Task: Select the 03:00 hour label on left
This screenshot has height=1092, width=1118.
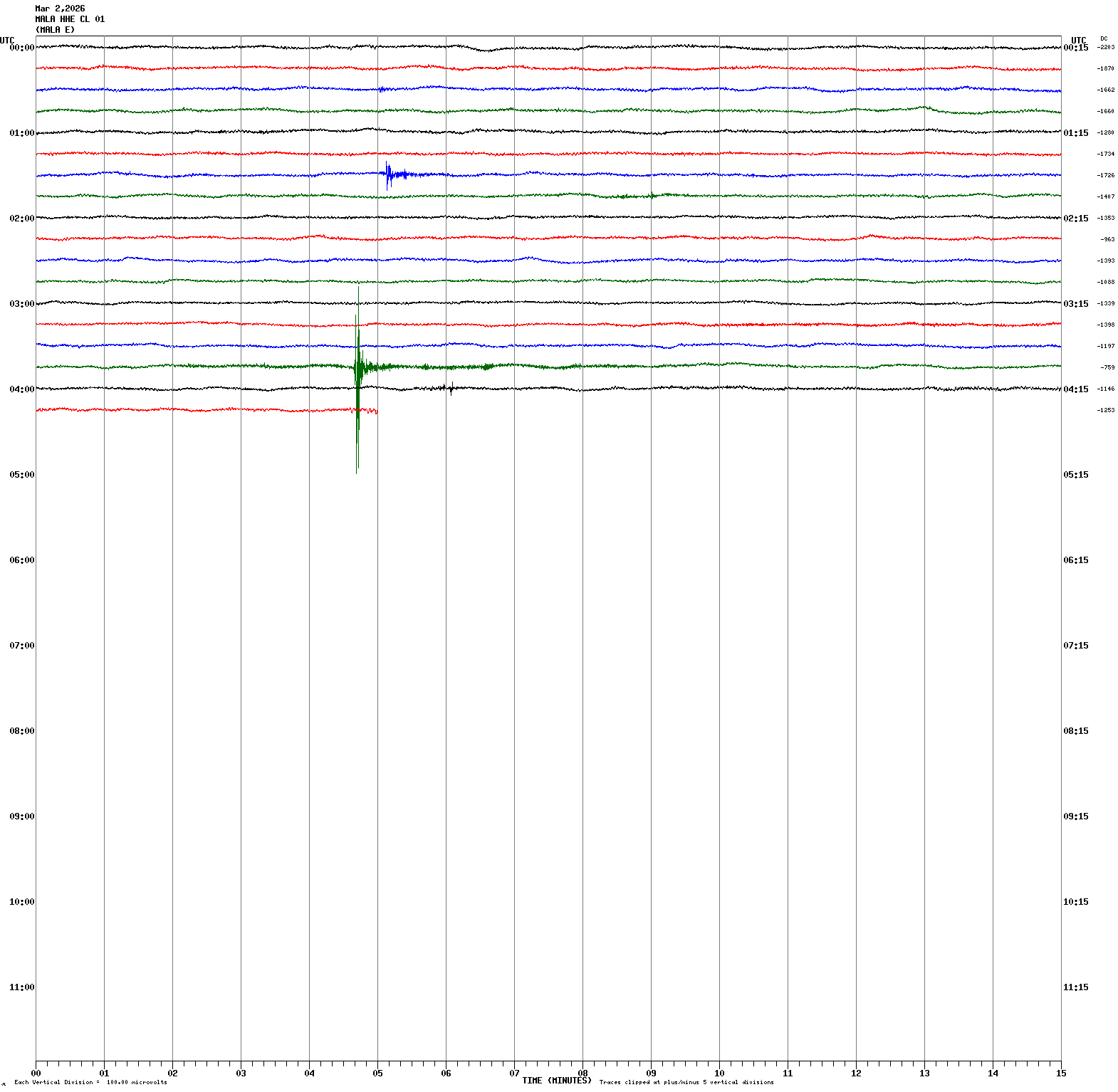Action: click(x=21, y=304)
